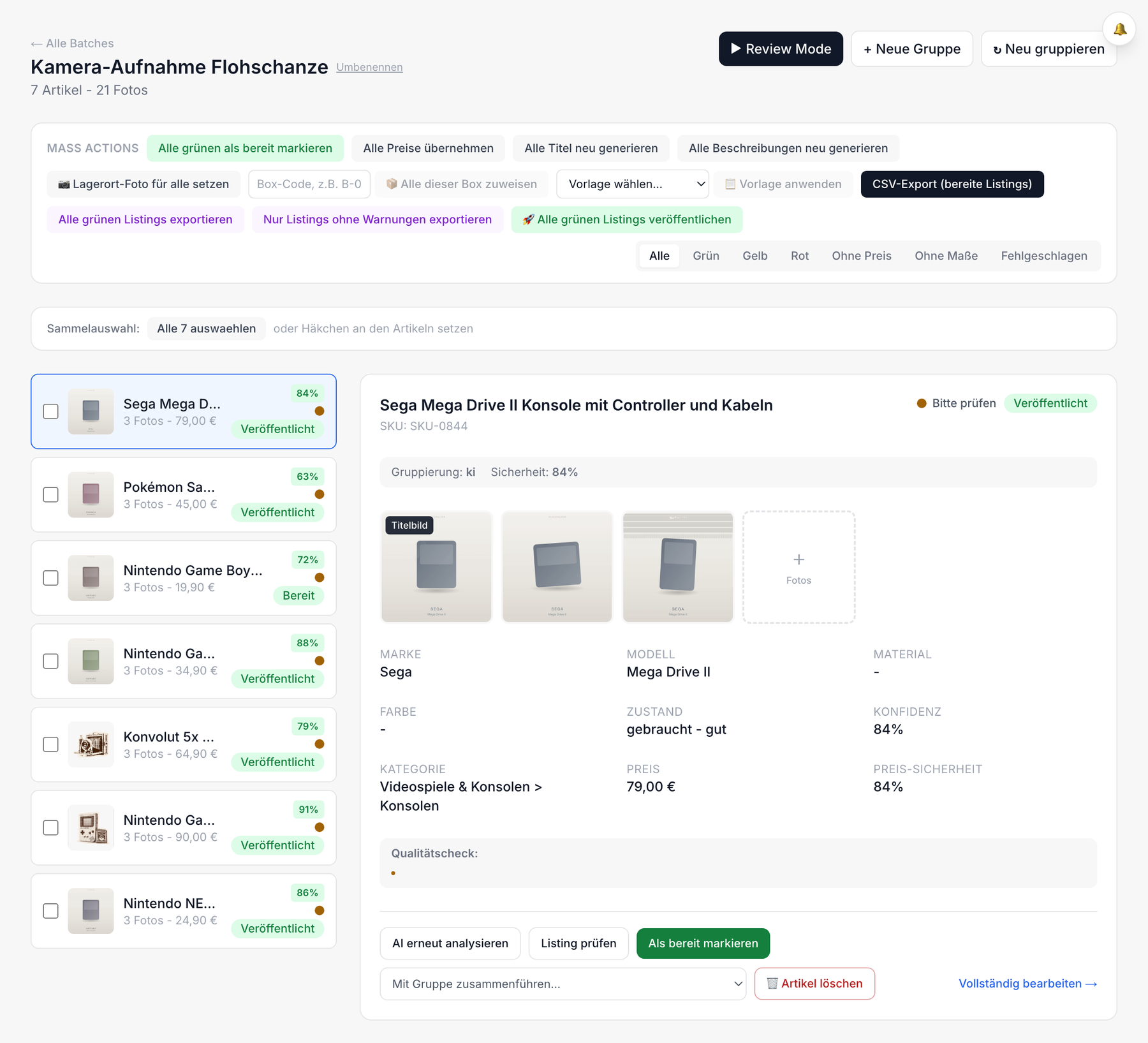Click the Neu gruppieren button
Screen dimensions: 1148x1043
(x=1049, y=49)
